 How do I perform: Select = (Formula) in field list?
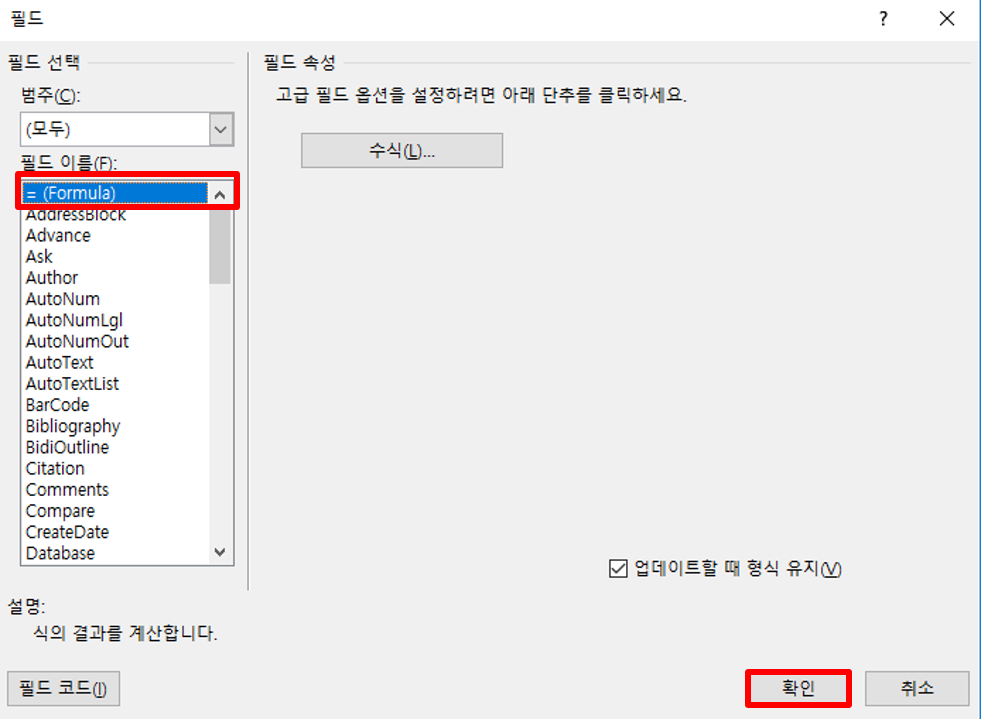(x=115, y=193)
